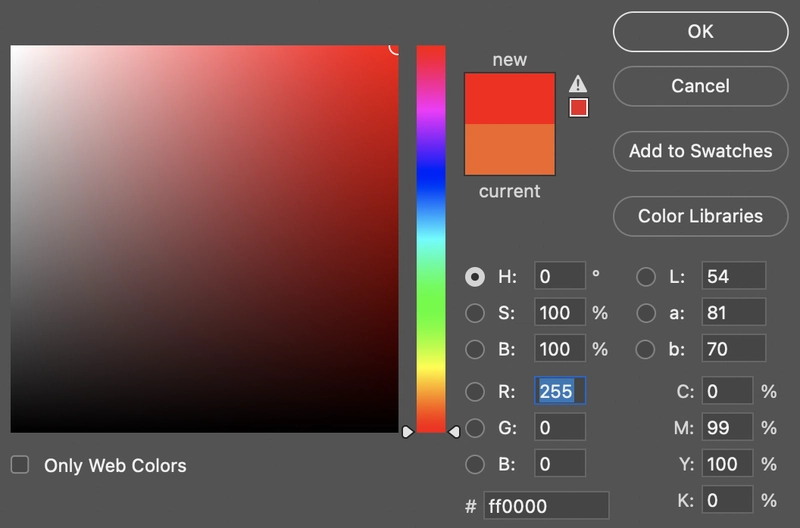Click the C cyan percent field
The height and width of the screenshot is (528, 800).
(x=727, y=391)
